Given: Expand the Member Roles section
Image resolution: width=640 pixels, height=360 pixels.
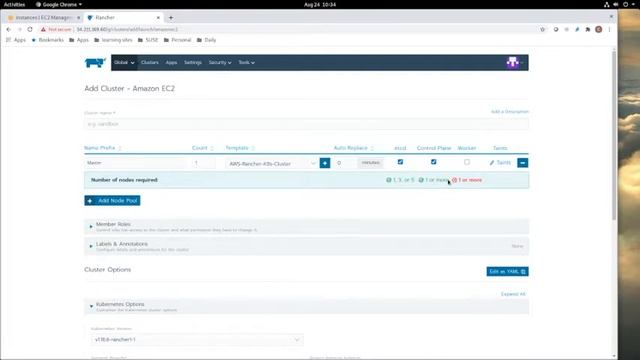Looking at the screenshot, I should (x=307, y=227).
